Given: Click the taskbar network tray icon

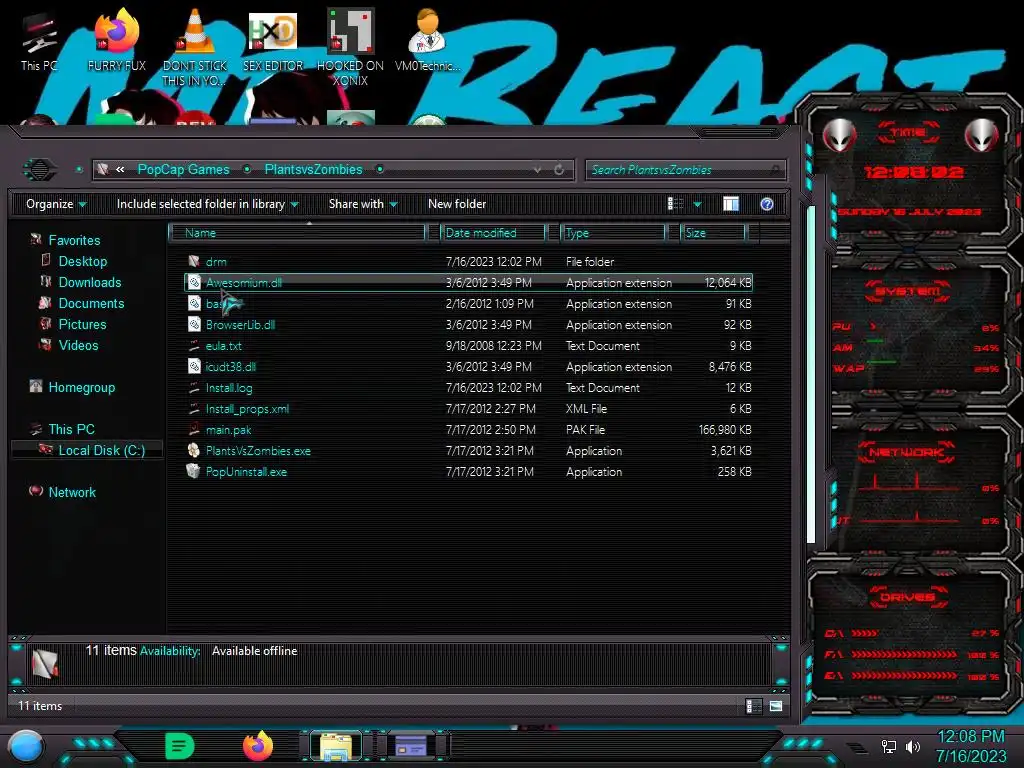Looking at the screenshot, I should [x=889, y=746].
